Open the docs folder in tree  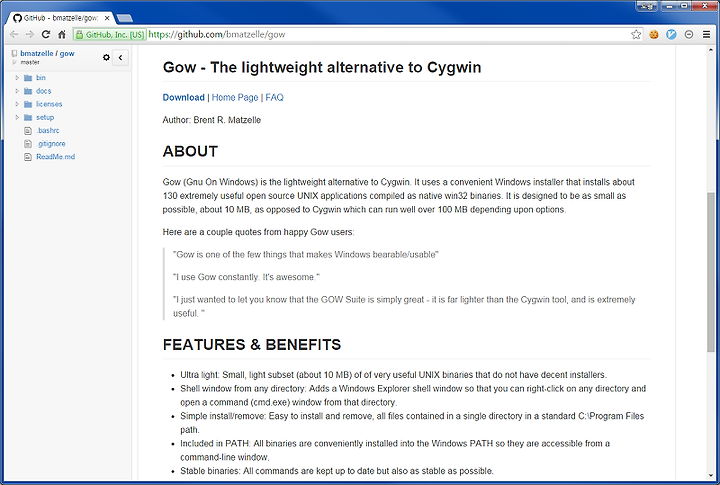coord(44,91)
